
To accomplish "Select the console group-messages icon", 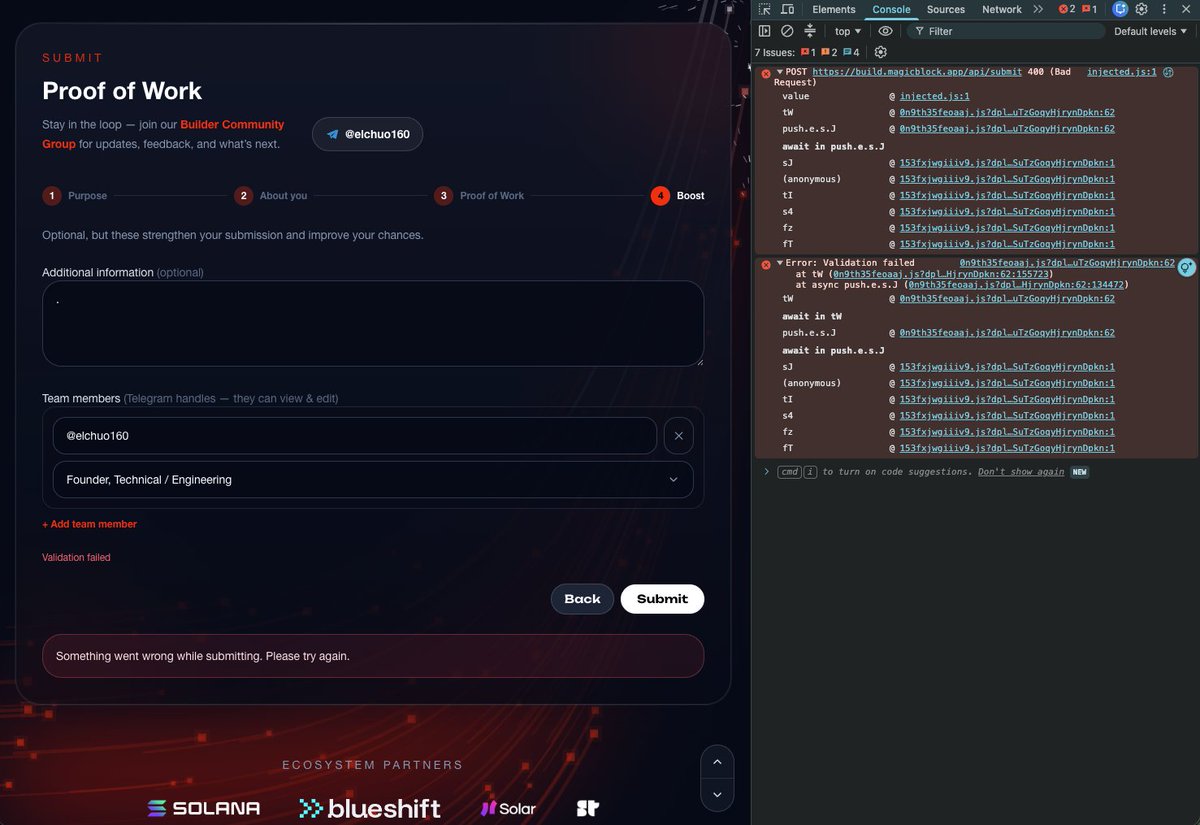I will point(810,31).
